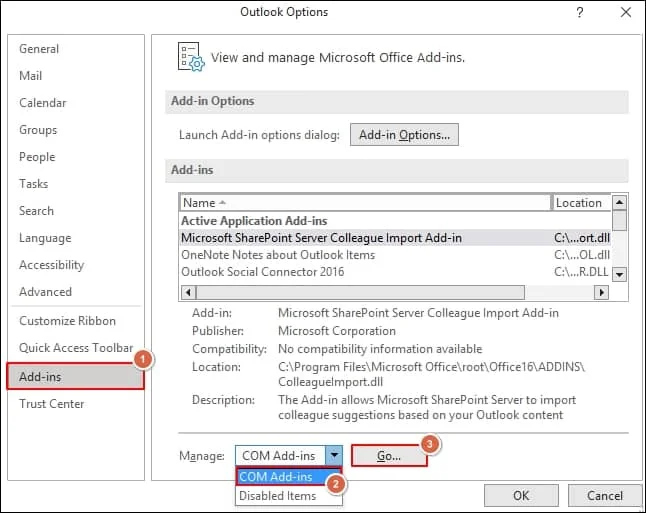
Task: Close the Outlook Options dialog
Action: coord(626,12)
